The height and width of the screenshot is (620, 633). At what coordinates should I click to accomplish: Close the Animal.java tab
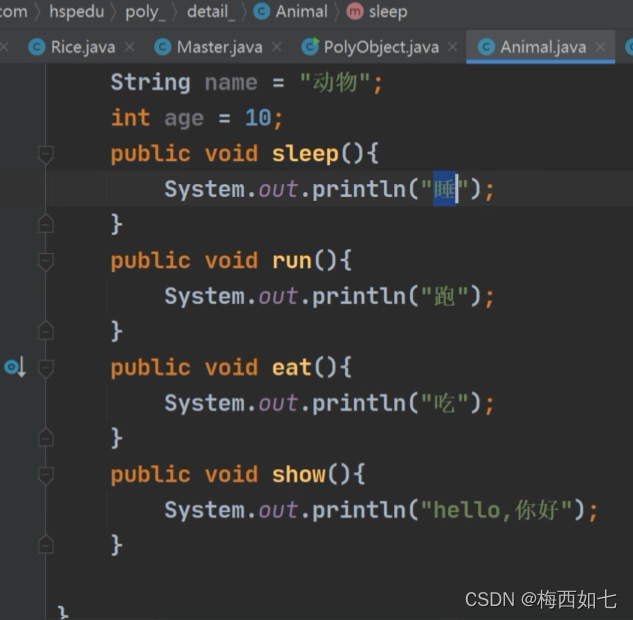point(601,47)
